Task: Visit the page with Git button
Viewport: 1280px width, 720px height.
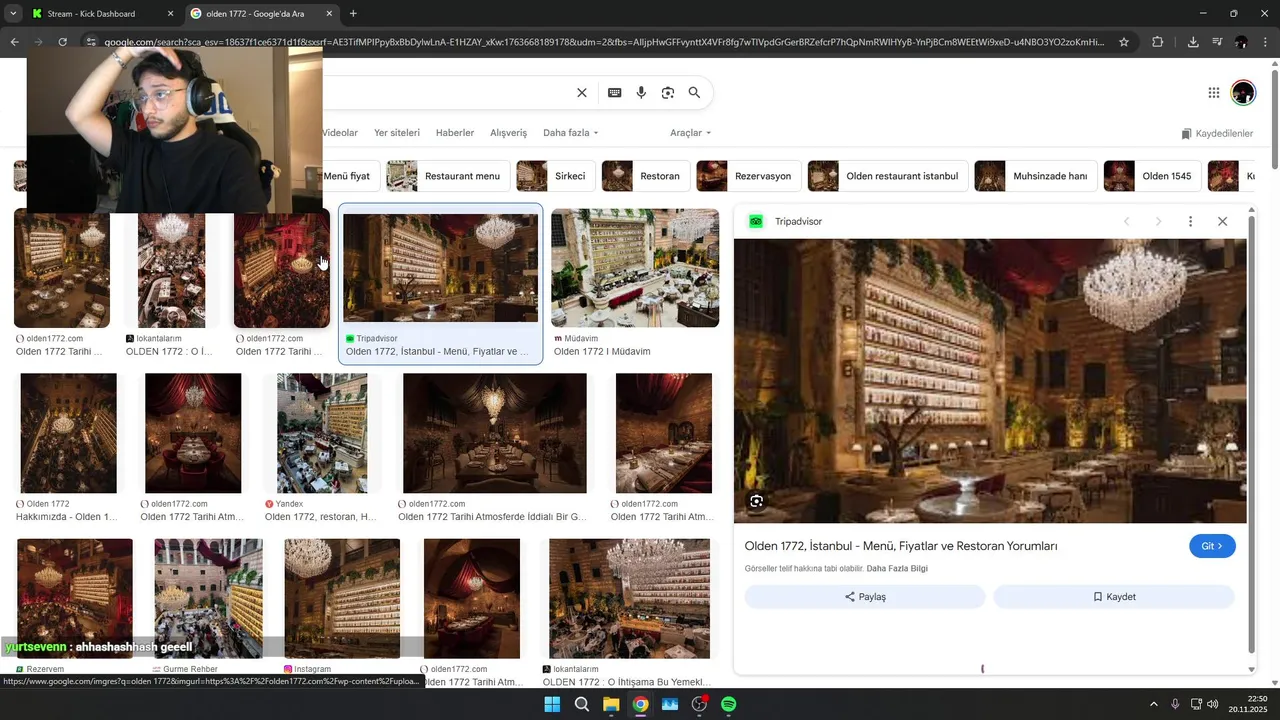Action: [x=1212, y=546]
